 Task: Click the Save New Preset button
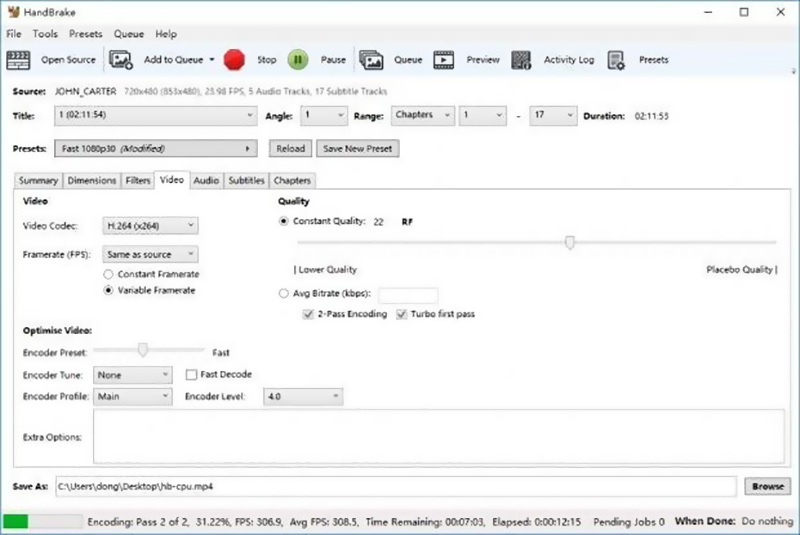[357, 148]
